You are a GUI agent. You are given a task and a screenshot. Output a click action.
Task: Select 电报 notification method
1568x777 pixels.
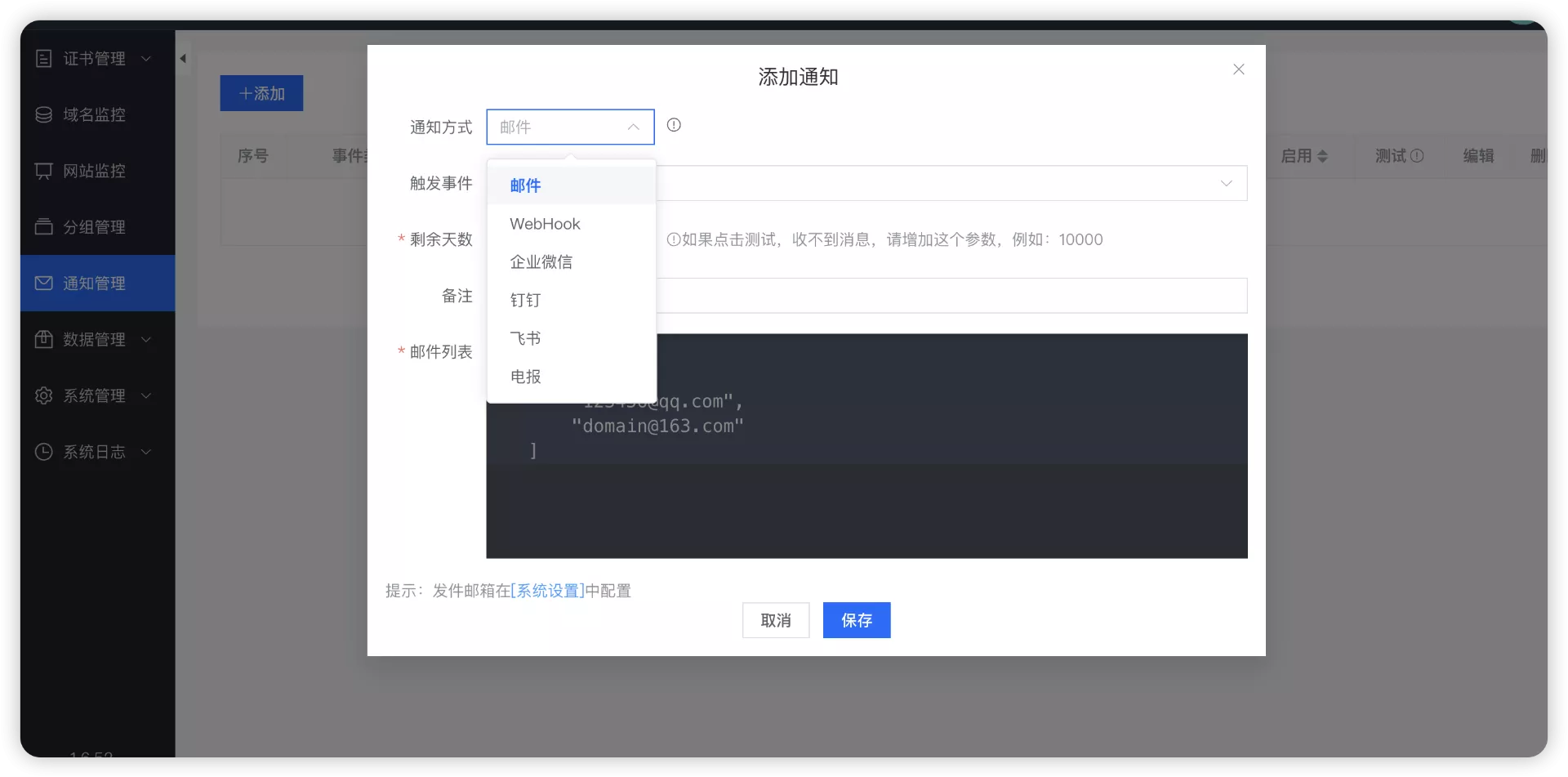[x=572, y=377]
